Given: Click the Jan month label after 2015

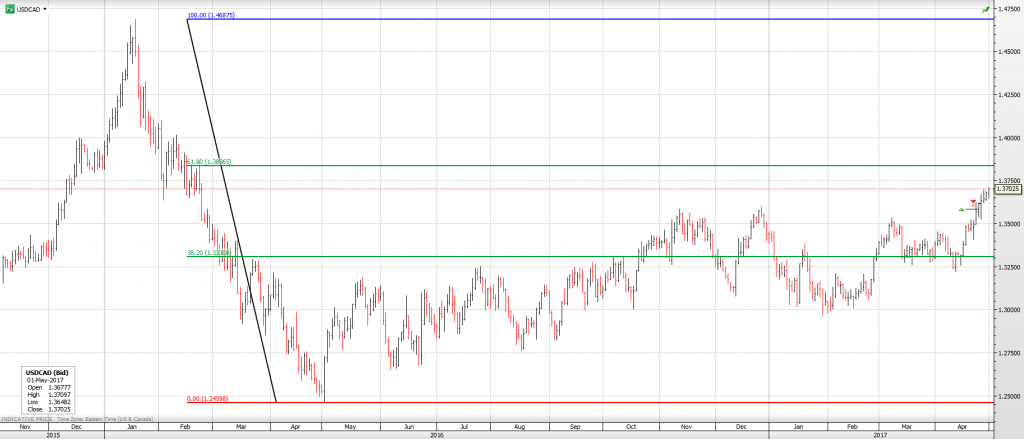Looking at the screenshot, I should click(x=133, y=426).
